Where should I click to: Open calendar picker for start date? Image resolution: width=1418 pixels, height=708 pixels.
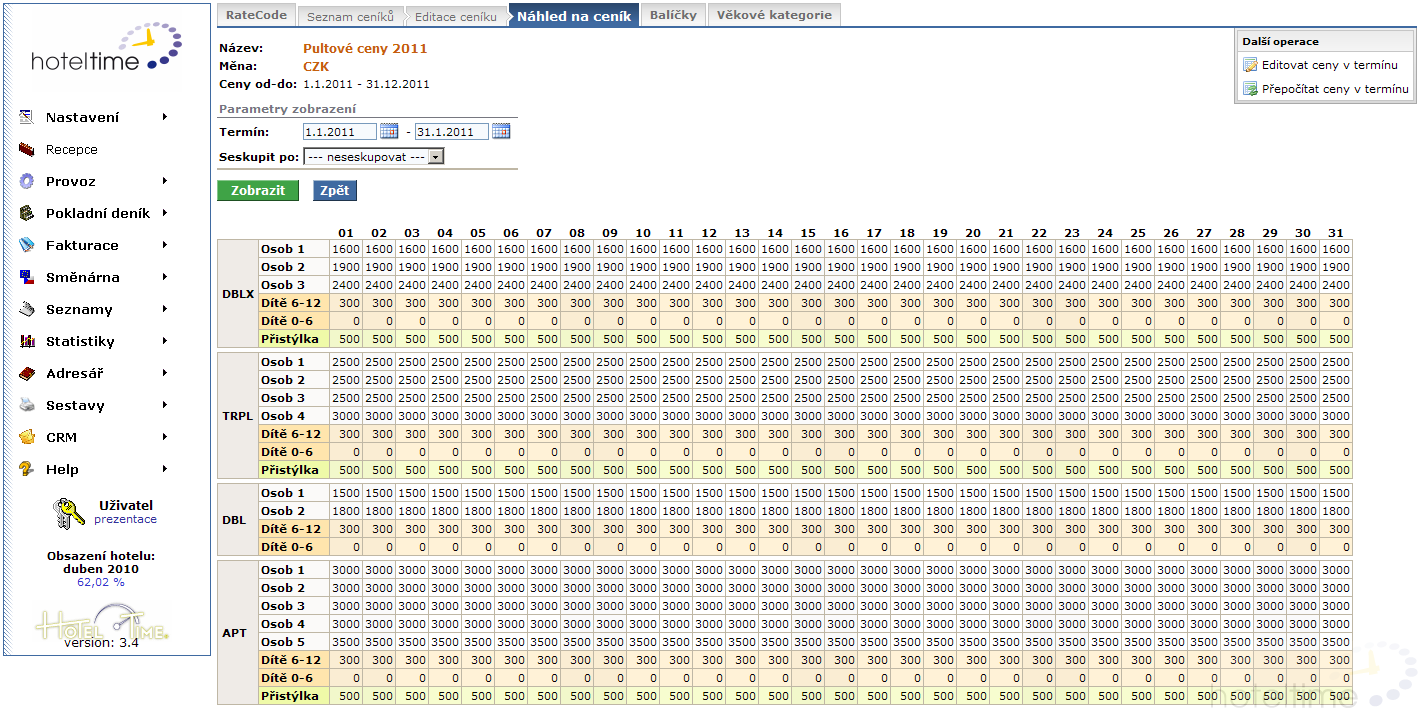point(389,131)
